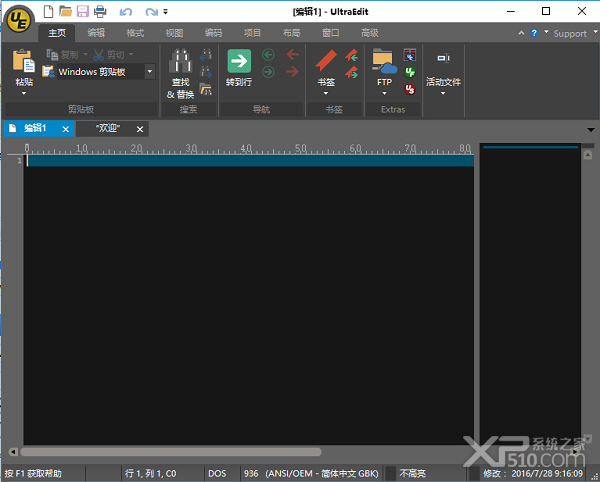Click the clipboard icon beside Windows 剪贴板
The width and height of the screenshot is (600, 482).
coord(48,72)
